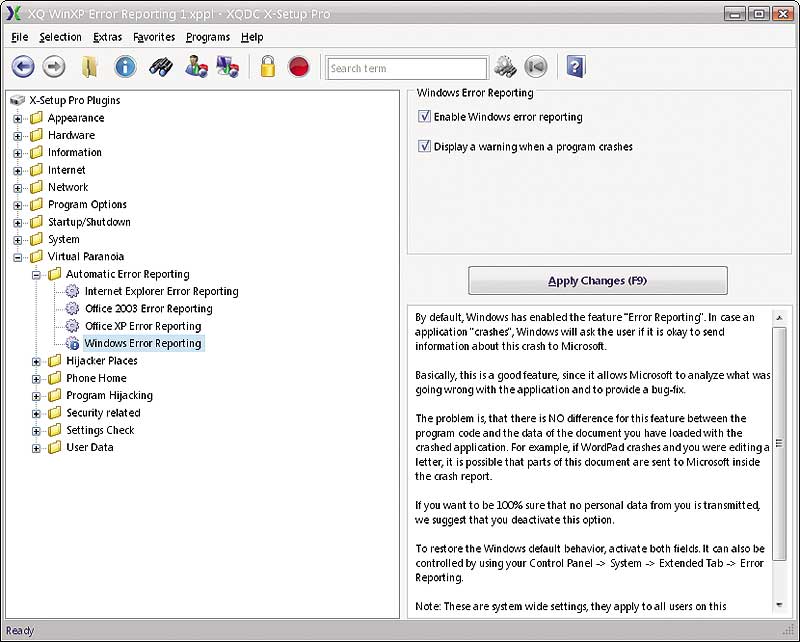Collapse the Virtual Paranoia tree node

tap(17, 257)
